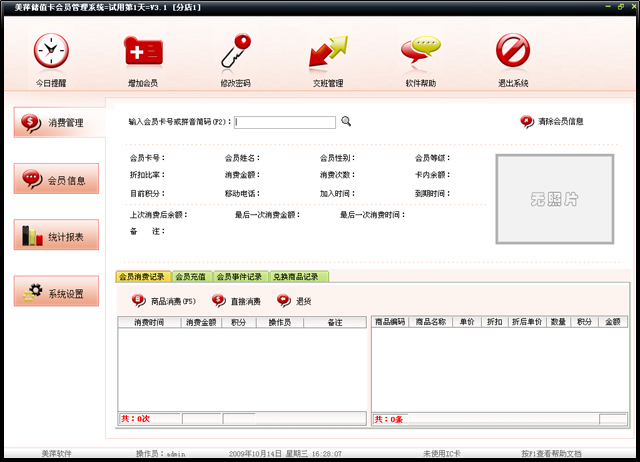Switch to the 会员事件记录 tab
The height and width of the screenshot is (462, 640).
pyautogui.click(x=240, y=276)
